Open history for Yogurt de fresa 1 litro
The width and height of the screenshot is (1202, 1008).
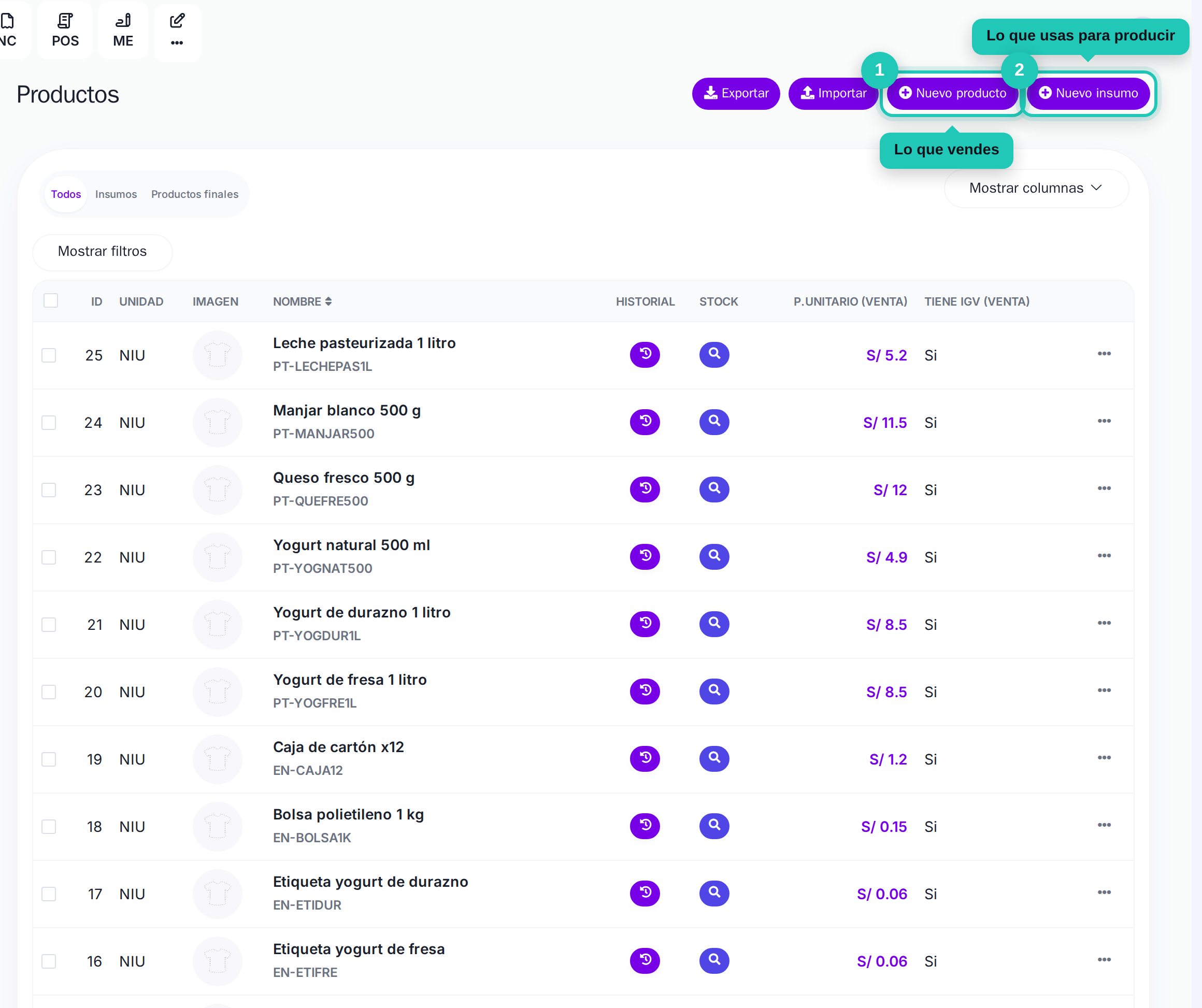[x=645, y=692]
